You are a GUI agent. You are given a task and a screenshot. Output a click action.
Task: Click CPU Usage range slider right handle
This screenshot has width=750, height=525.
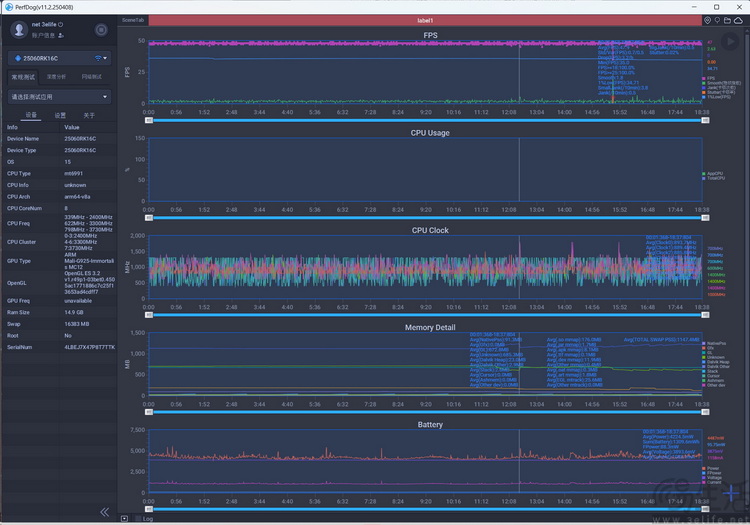click(x=705, y=218)
